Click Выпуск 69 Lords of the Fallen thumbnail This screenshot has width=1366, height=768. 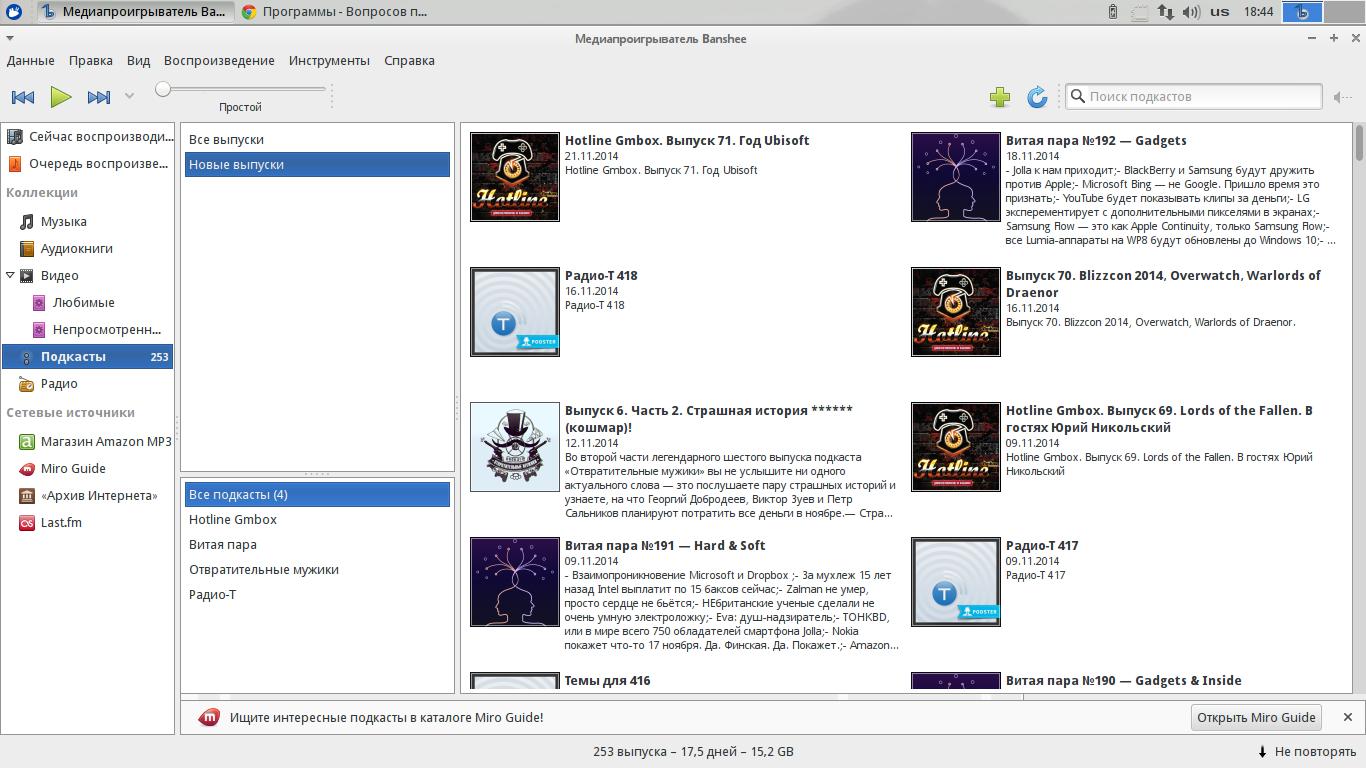[956, 447]
